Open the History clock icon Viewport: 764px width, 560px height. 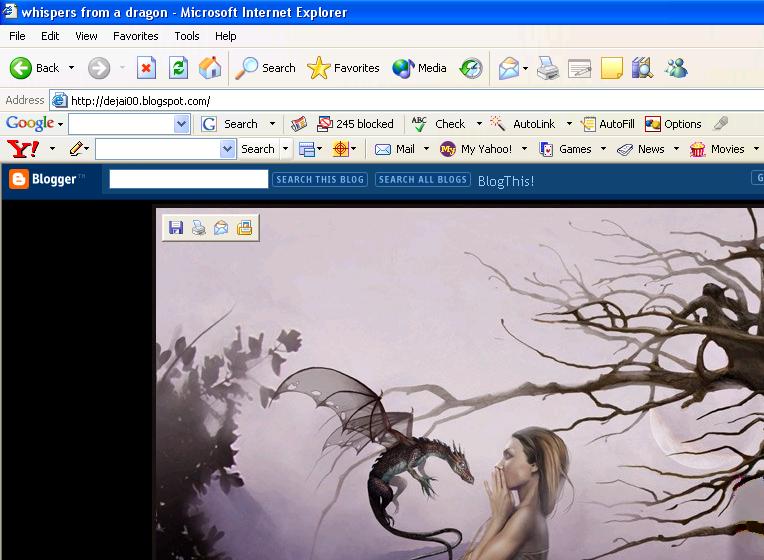click(x=471, y=68)
